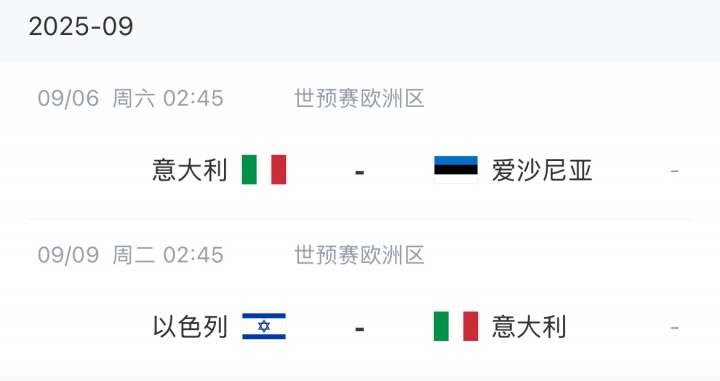Click 世预赛欧洲区 label of first match

[x=359, y=98]
